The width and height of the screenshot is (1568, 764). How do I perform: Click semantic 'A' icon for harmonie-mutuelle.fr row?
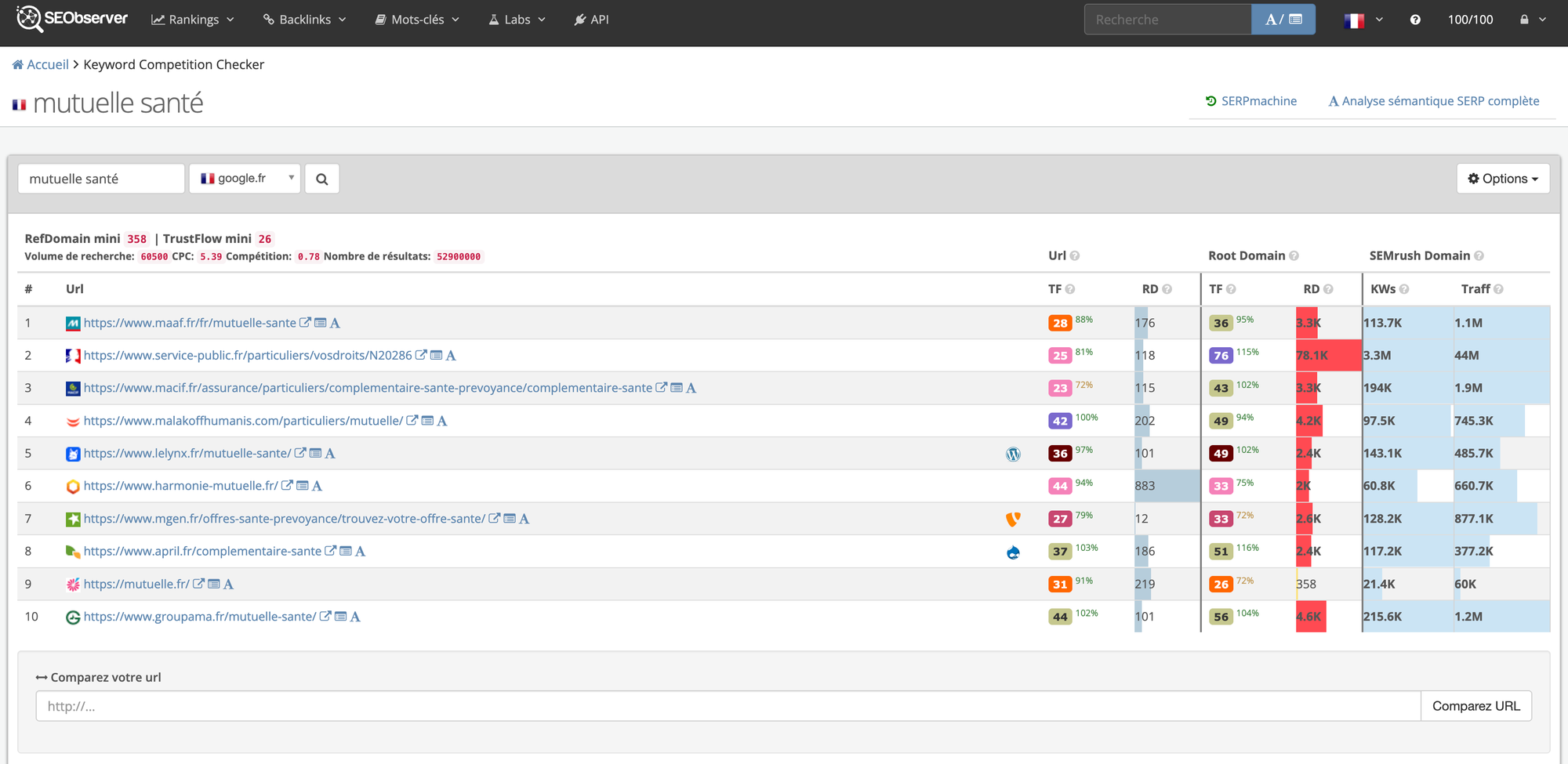(x=317, y=486)
